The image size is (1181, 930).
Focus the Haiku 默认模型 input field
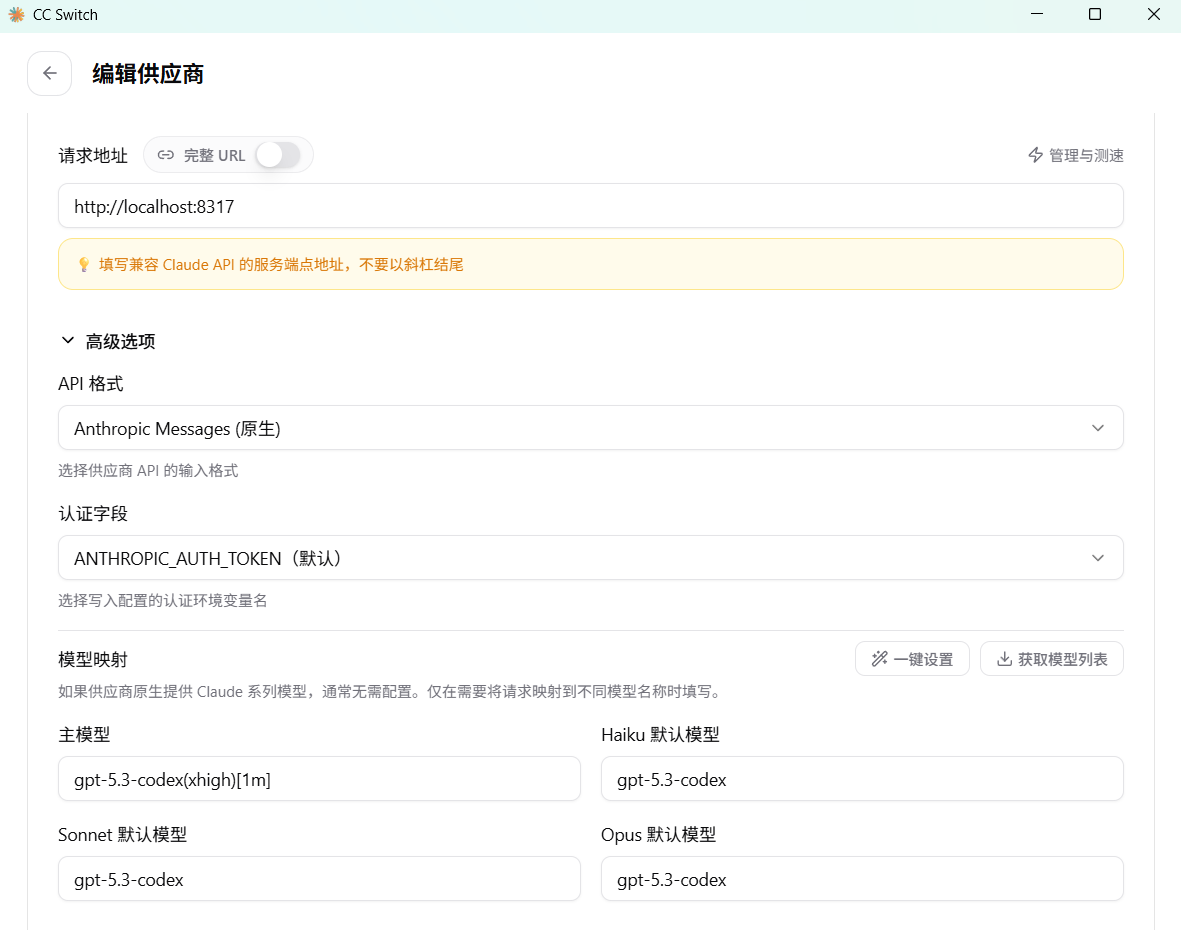point(862,779)
